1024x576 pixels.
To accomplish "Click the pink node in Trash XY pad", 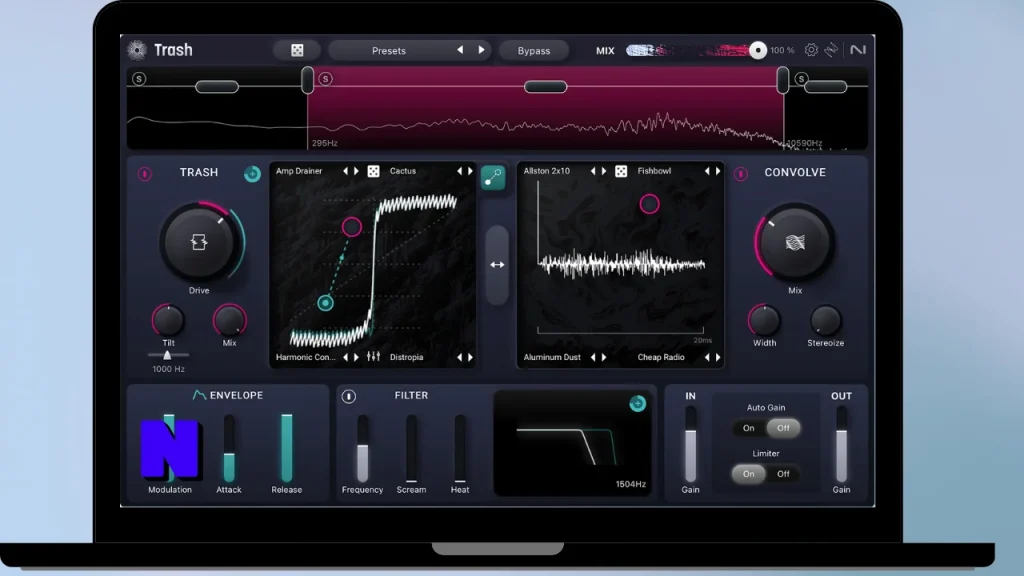I will coord(351,227).
